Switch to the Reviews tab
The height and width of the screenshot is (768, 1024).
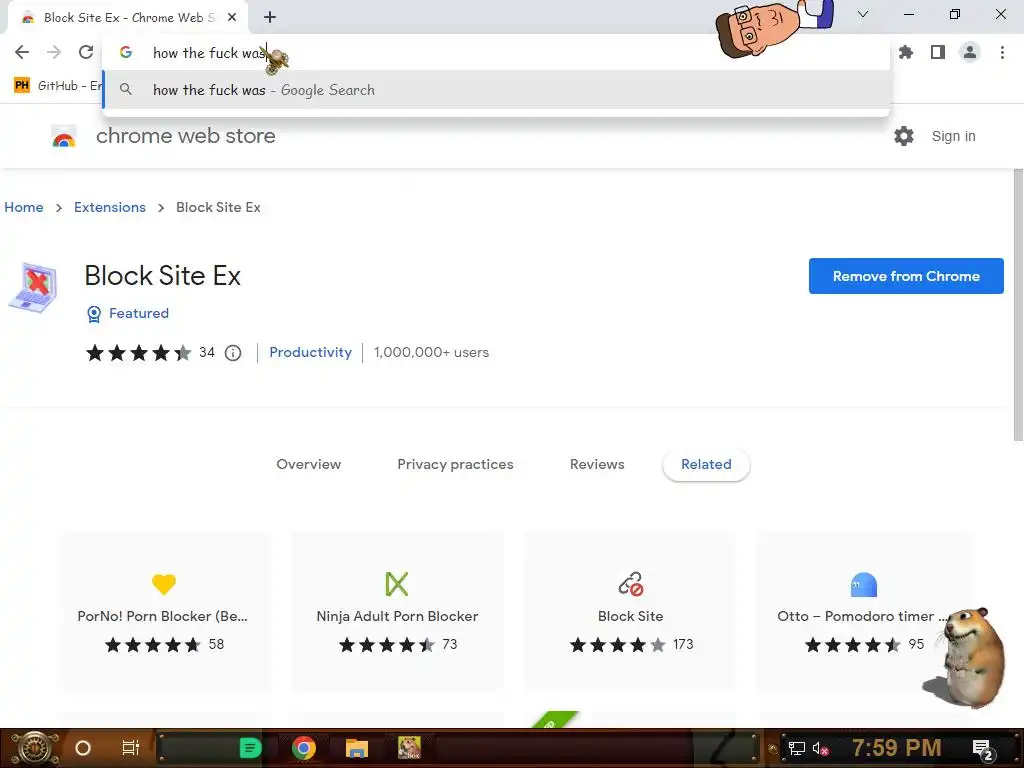(x=597, y=464)
